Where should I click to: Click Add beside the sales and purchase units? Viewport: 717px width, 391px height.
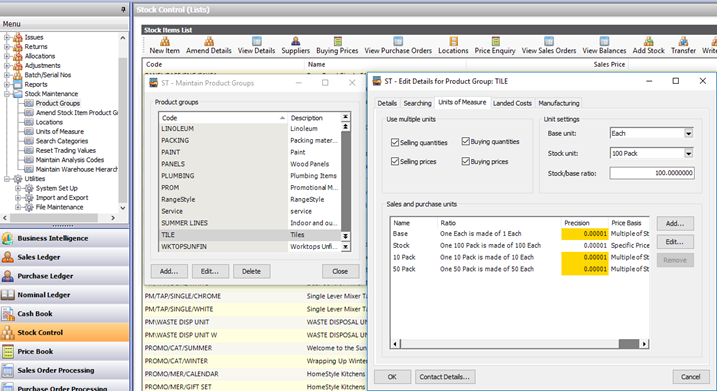pos(675,224)
